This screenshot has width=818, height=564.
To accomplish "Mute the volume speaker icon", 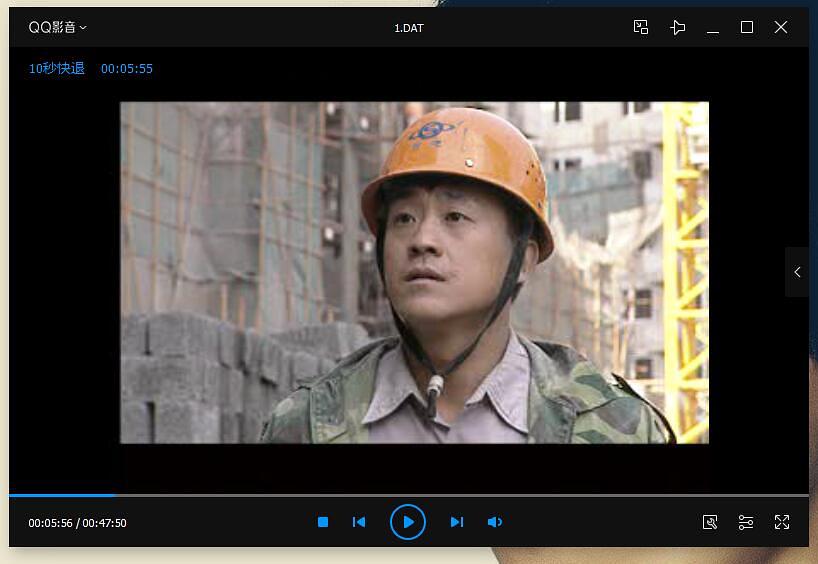I will pos(494,522).
